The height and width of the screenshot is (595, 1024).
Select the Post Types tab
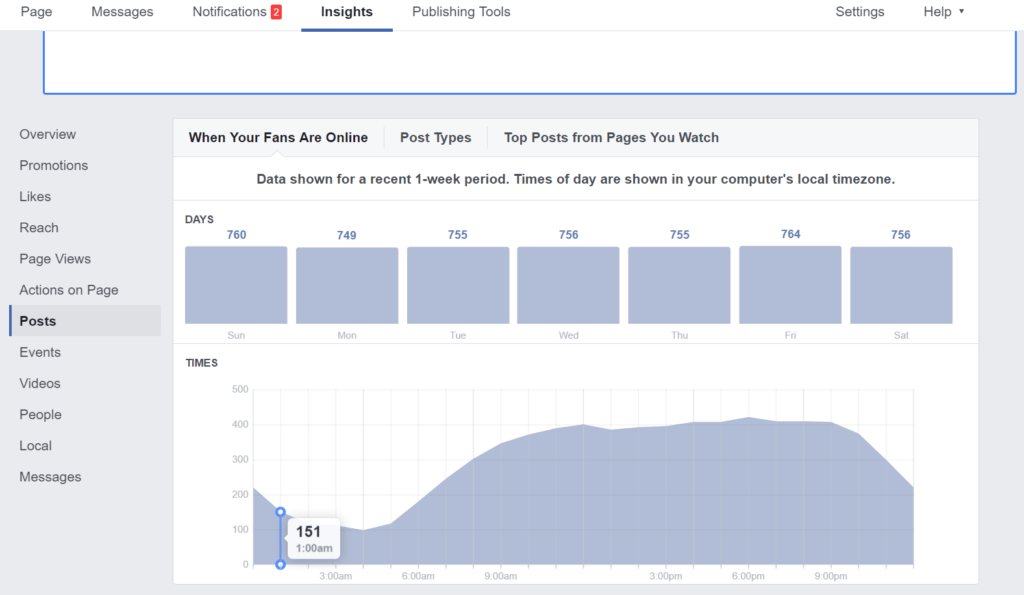[x=435, y=138]
